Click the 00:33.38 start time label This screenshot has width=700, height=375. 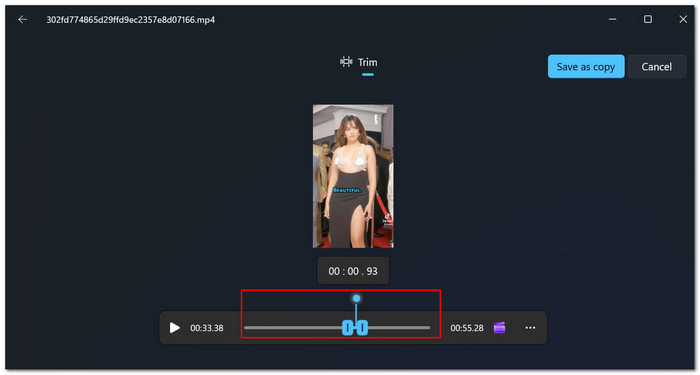click(x=207, y=328)
